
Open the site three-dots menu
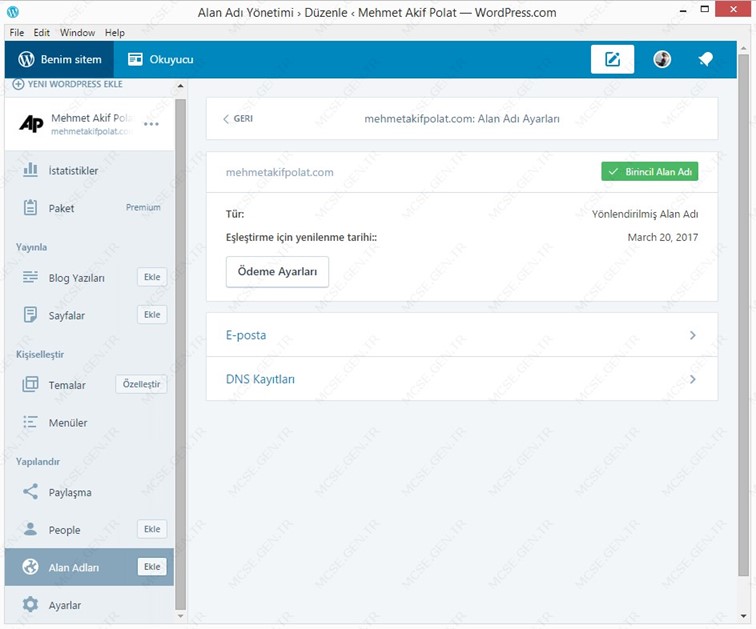pyautogui.click(x=151, y=124)
